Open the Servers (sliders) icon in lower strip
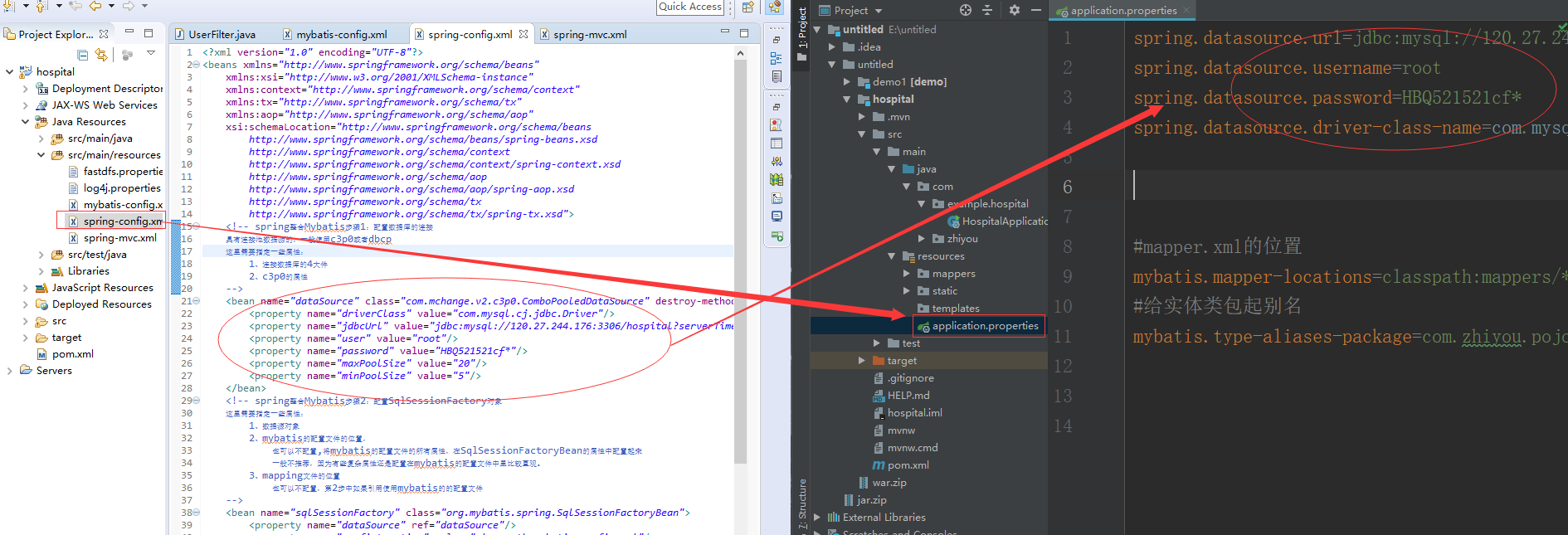The width and height of the screenshot is (1568, 535). click(776, 162)
